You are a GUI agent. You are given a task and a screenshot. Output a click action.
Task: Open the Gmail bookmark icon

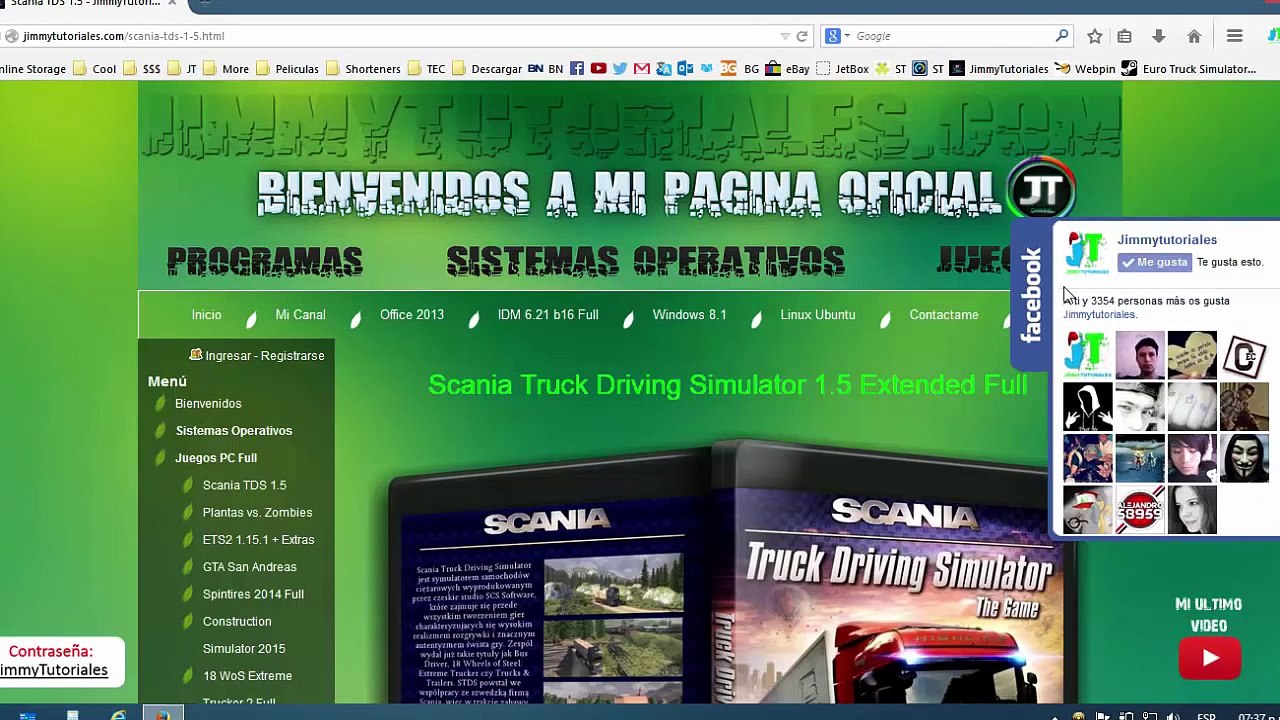pos(642,68)
